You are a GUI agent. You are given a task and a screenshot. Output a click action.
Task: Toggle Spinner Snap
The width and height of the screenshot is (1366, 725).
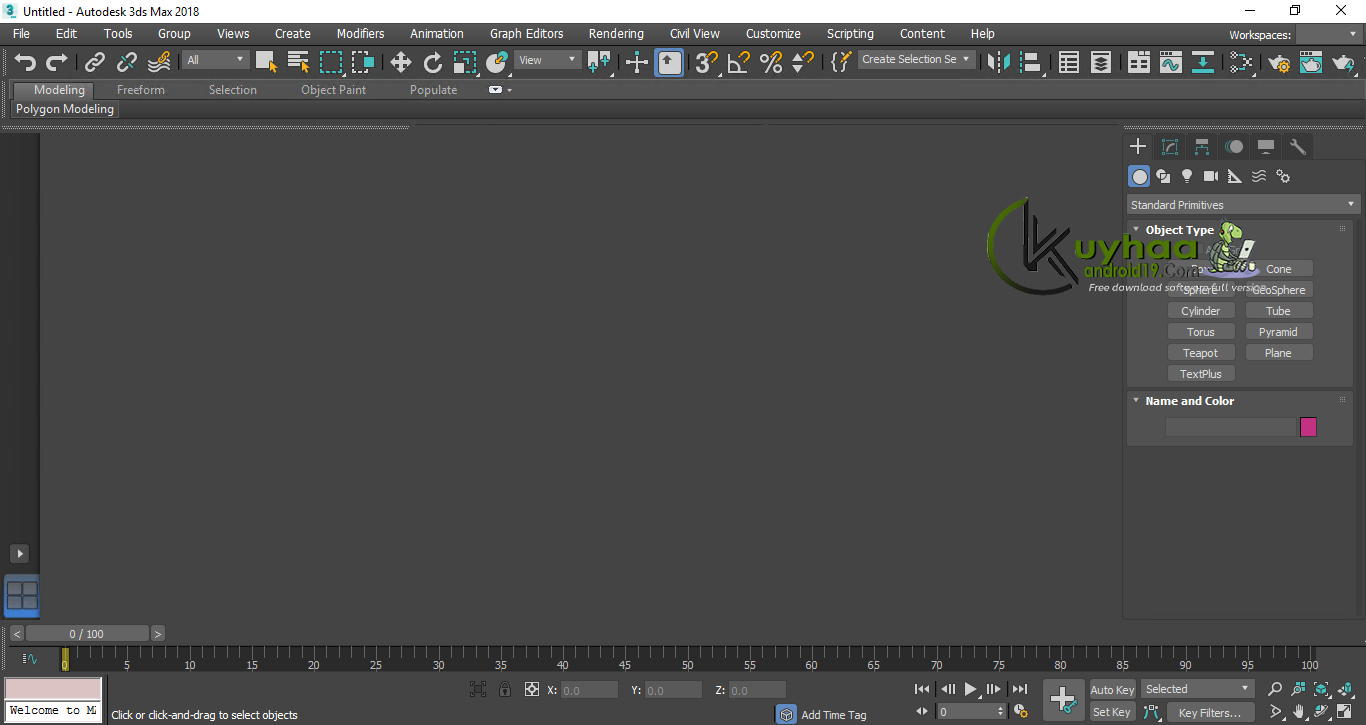803,63
